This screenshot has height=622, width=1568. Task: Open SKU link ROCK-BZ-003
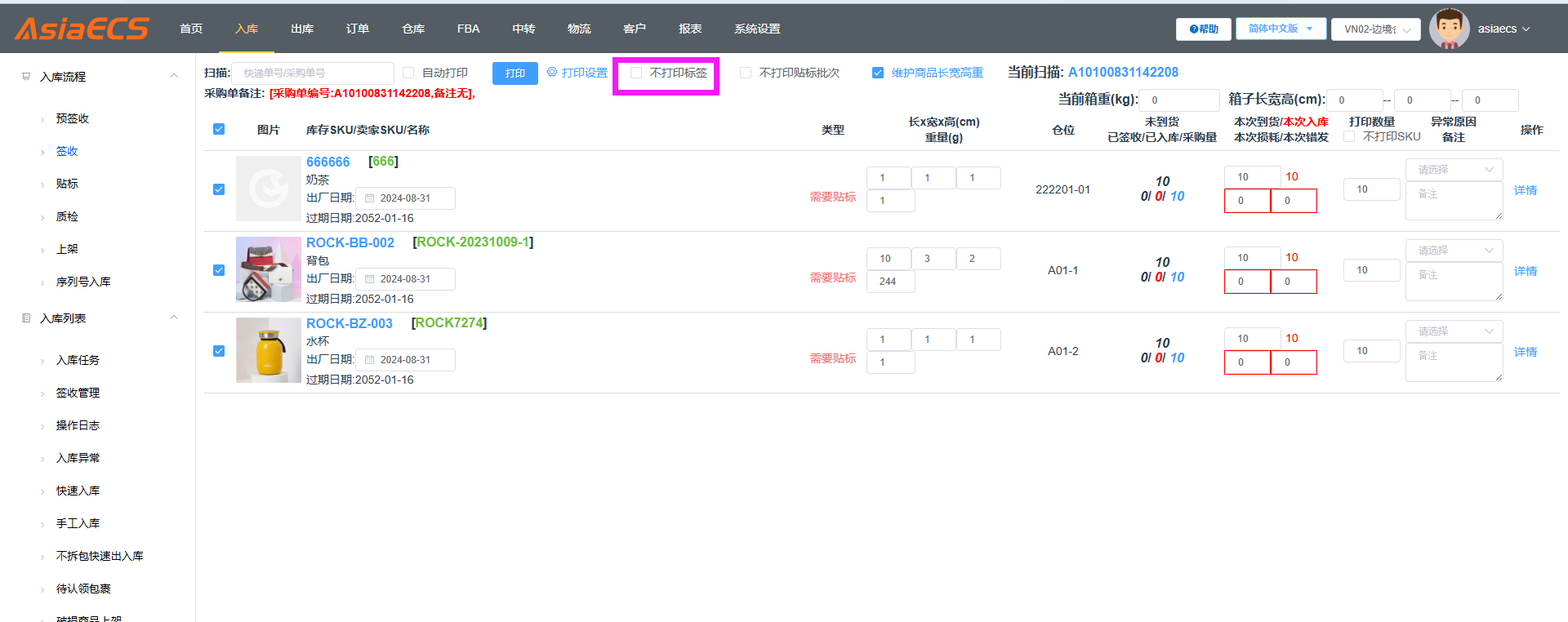[350, 323]
